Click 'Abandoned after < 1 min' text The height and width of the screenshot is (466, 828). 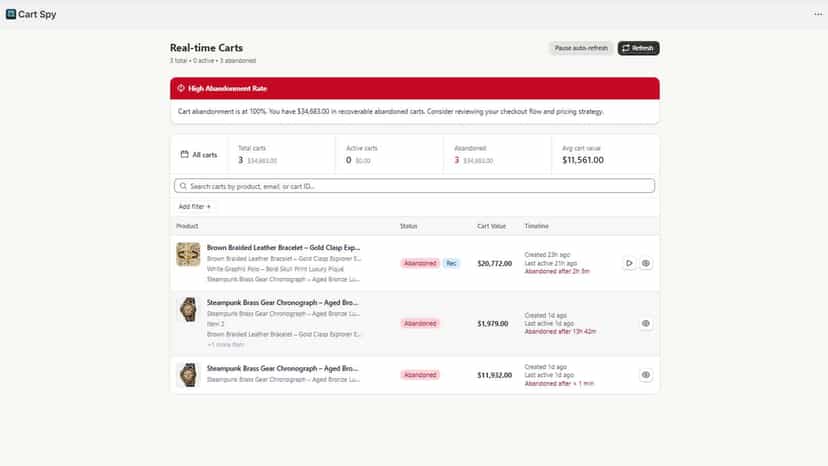click(559, 384)
